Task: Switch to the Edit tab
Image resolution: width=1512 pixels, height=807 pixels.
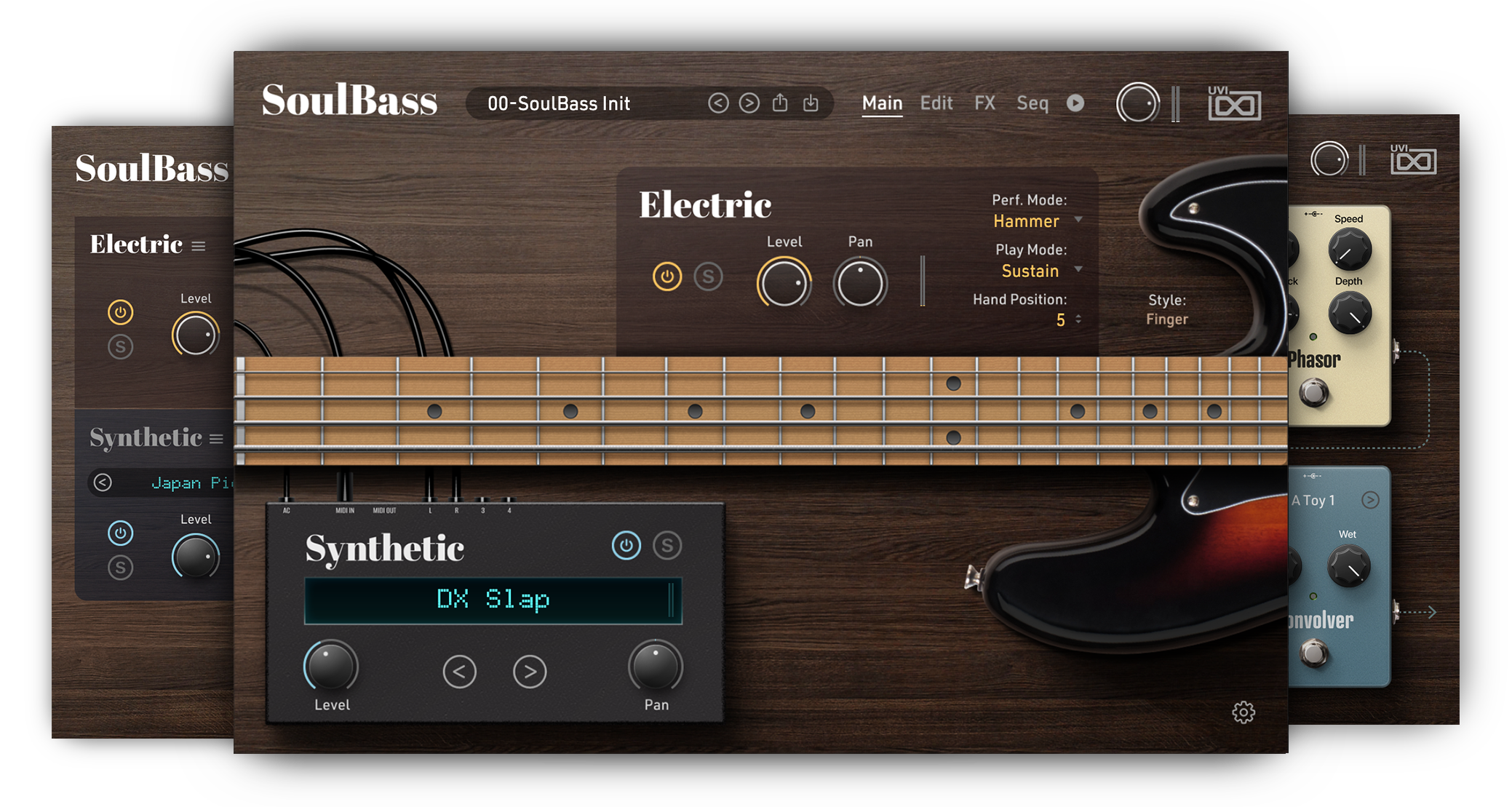Action: 936,103
